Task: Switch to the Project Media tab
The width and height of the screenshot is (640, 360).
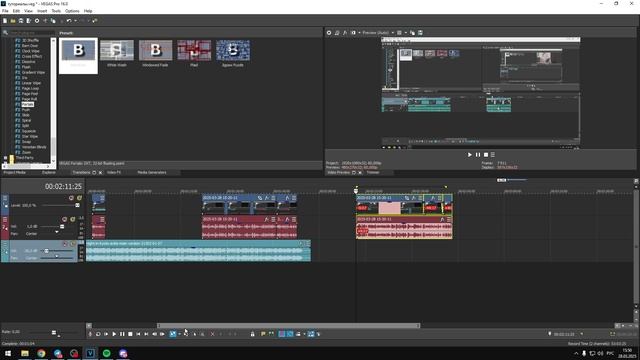Action: 15,173
